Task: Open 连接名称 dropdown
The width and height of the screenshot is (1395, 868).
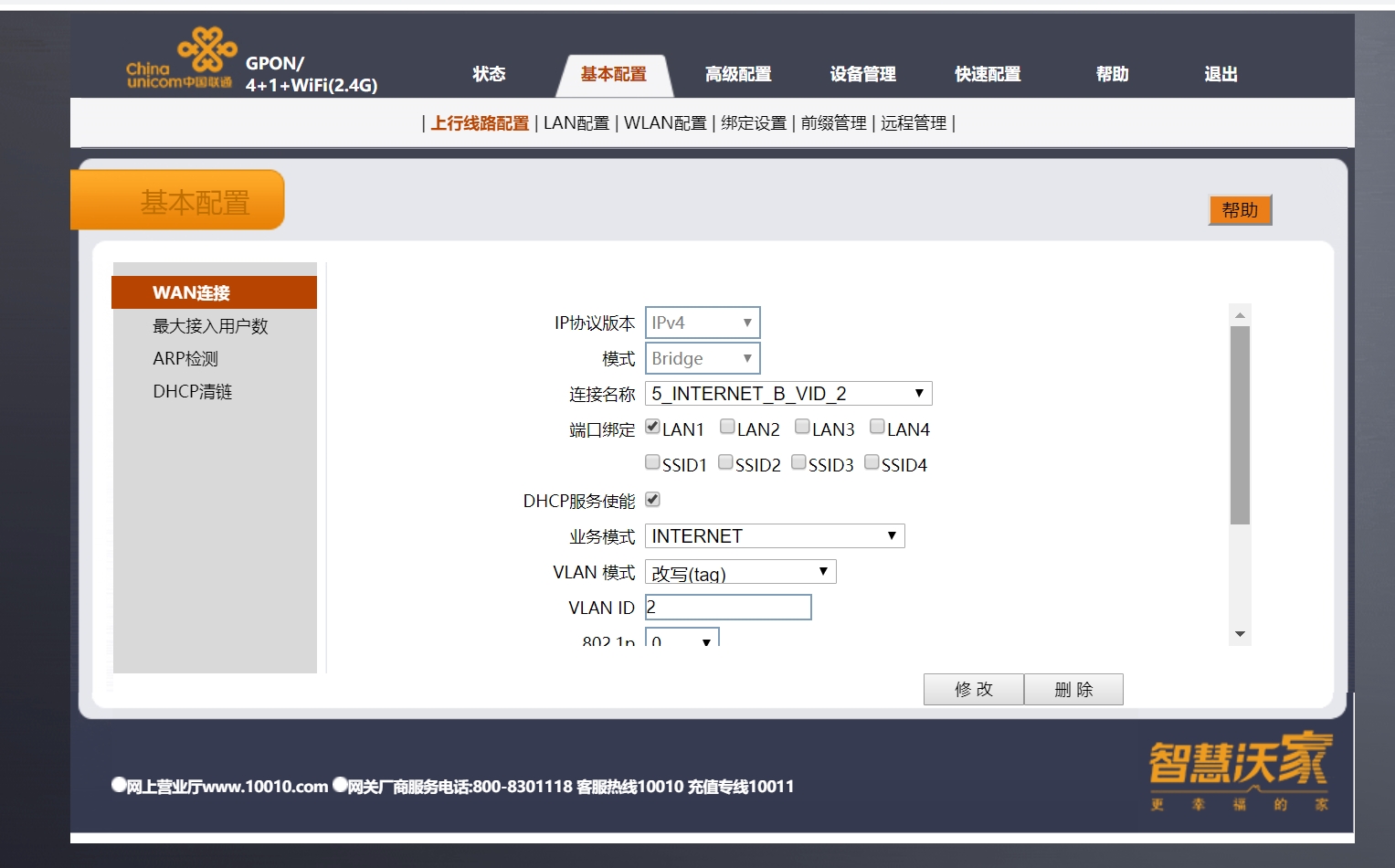Action: 788,394
